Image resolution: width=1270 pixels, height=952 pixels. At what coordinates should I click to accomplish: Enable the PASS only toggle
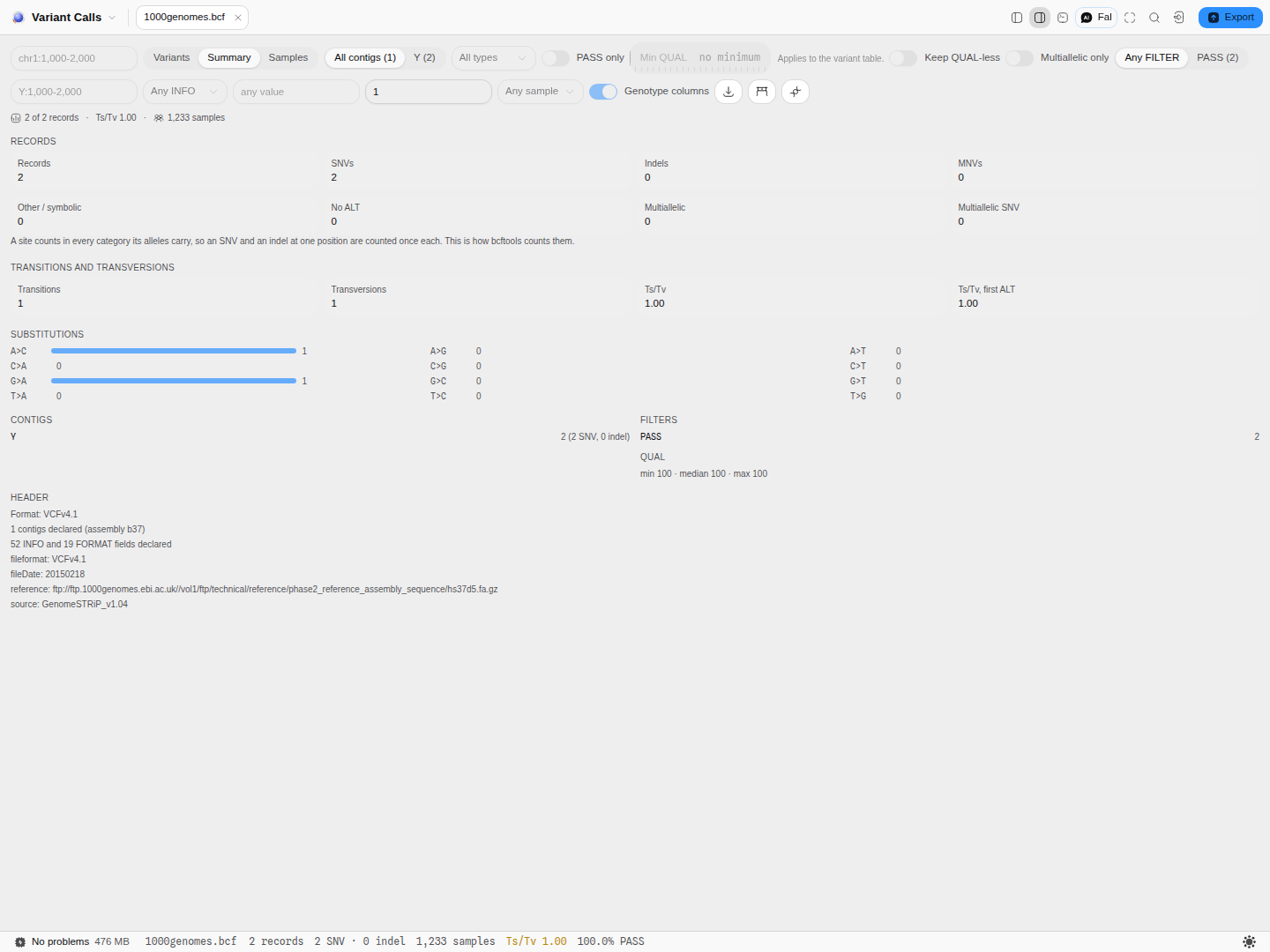coord(556,58)
